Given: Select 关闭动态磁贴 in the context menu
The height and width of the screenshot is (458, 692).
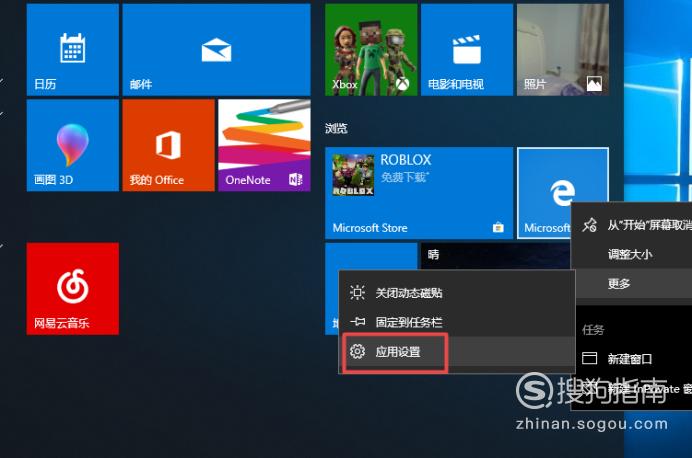Looking at the screenshot, I should (x=457, y=293).
